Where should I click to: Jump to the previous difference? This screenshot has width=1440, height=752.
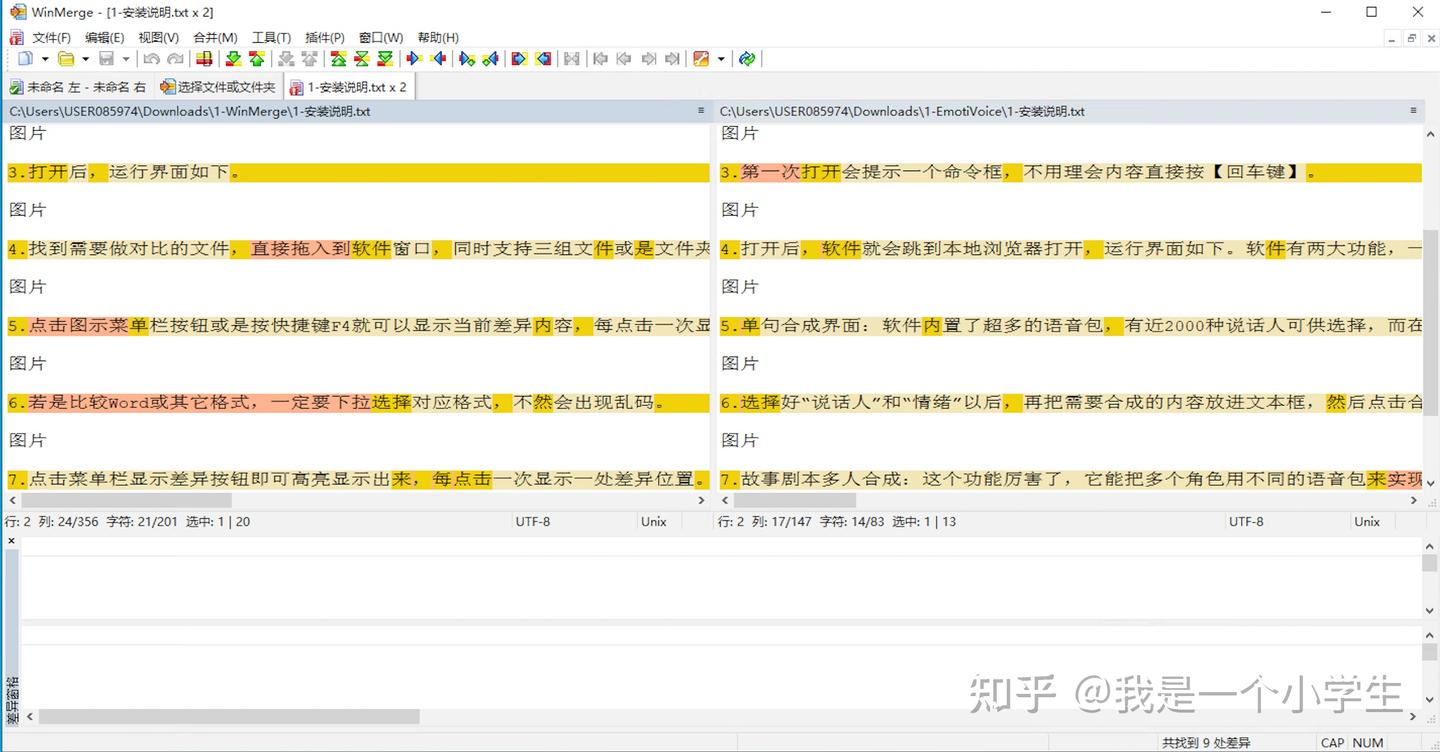[257, 58]
